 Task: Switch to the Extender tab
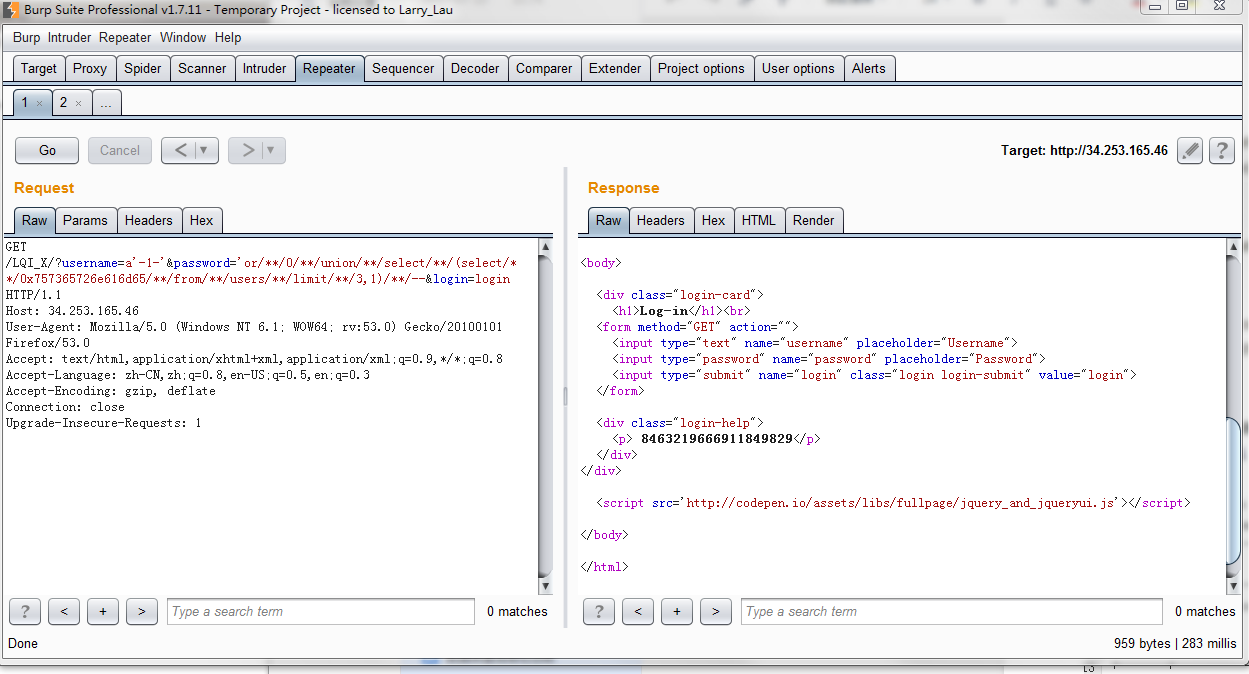click(615, 68)
